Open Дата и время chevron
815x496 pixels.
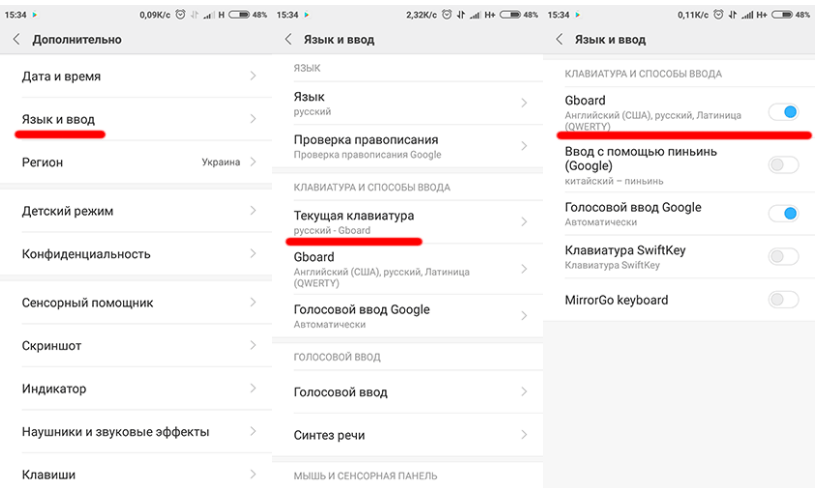point(253,76)
